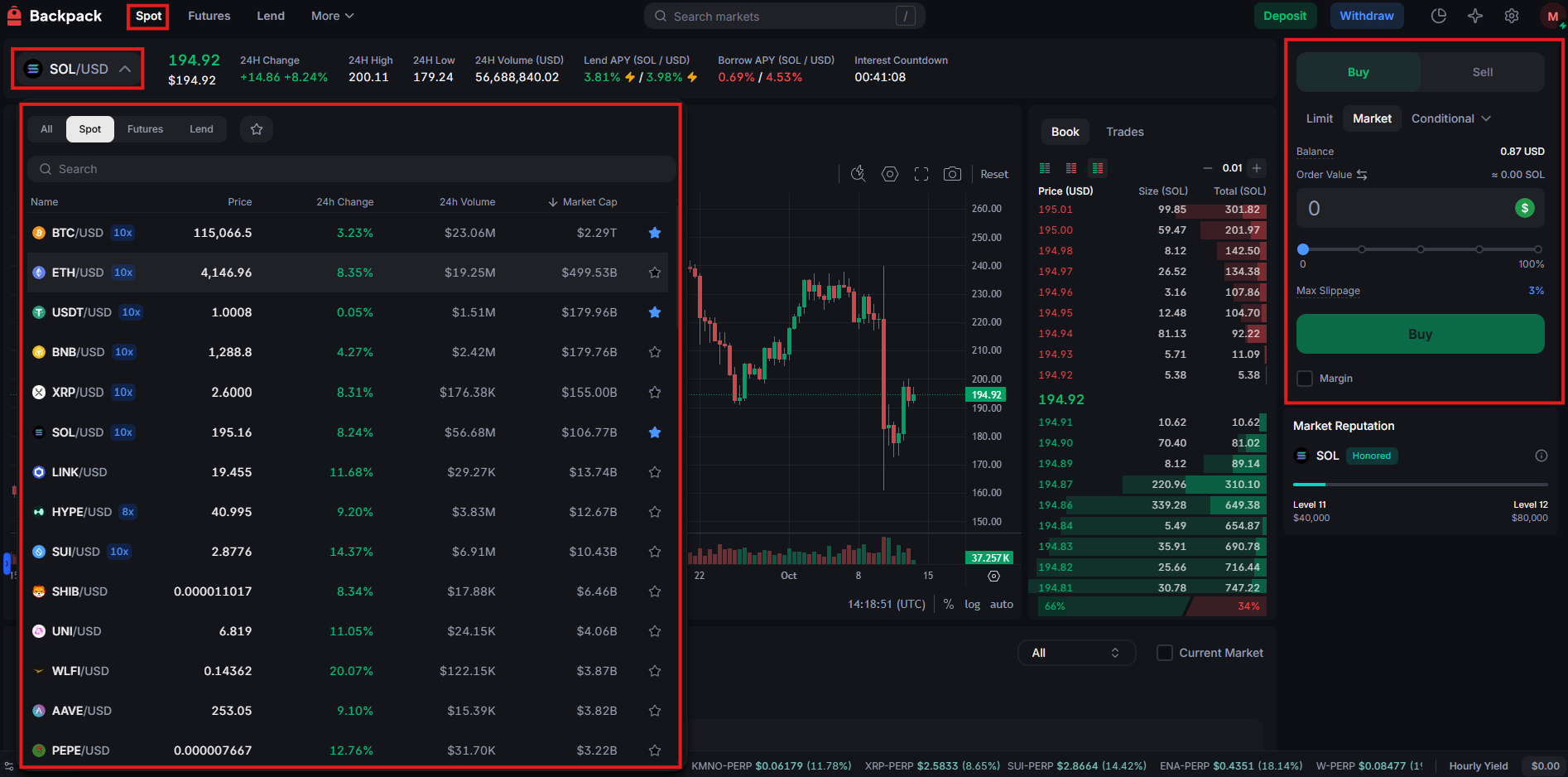The width and height of the screenshot is (1568, 777).
Task: Swap order value currency arrows icon
Action: point(1362,175)
